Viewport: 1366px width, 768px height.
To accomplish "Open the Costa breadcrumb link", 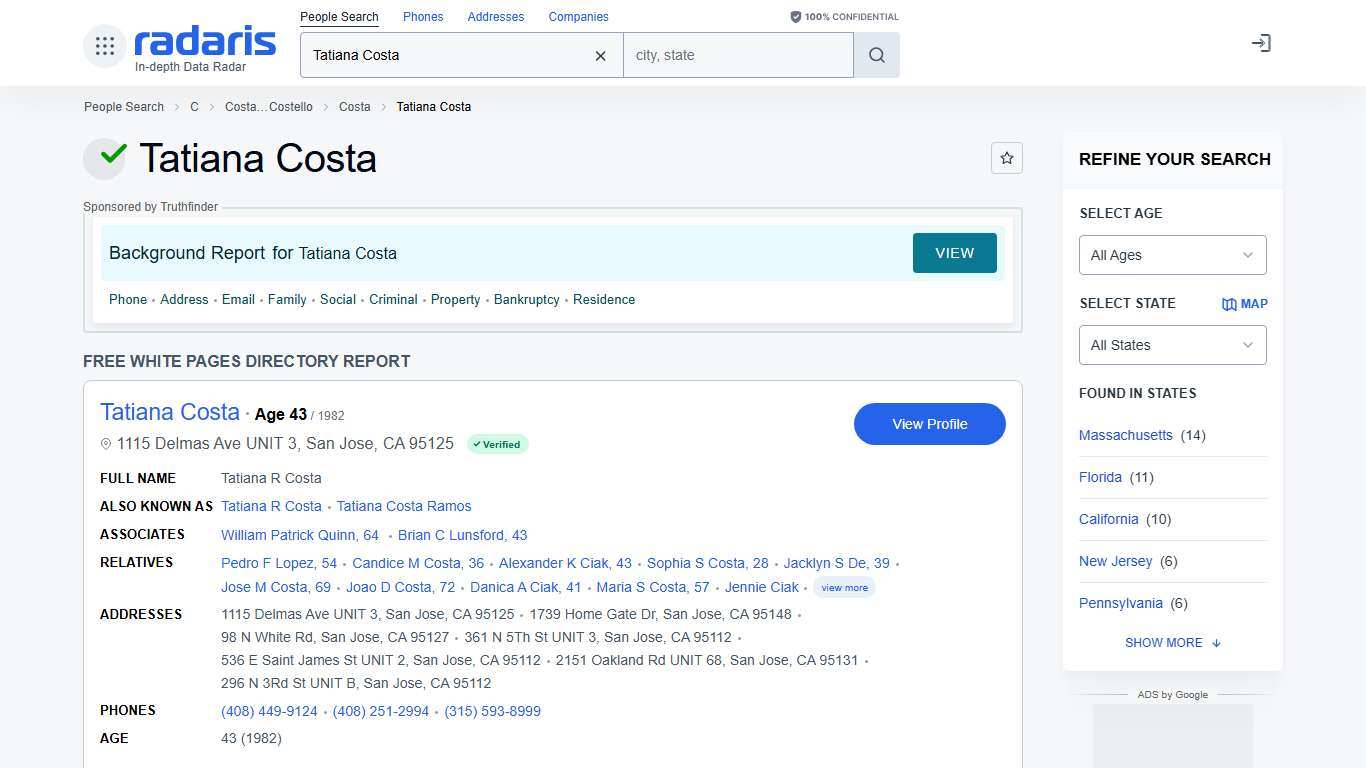I will point(354,106).
